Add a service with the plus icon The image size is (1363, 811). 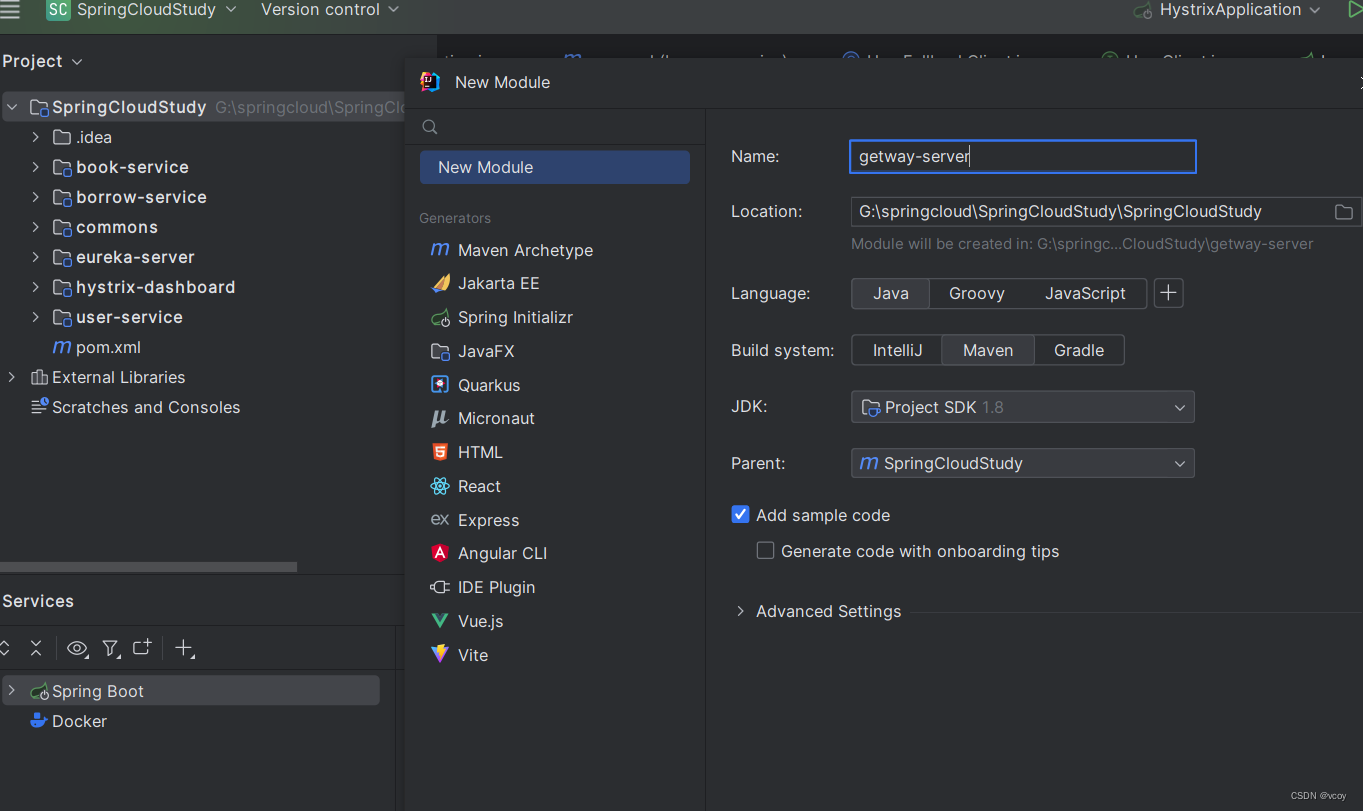click(x=184, y=648)
